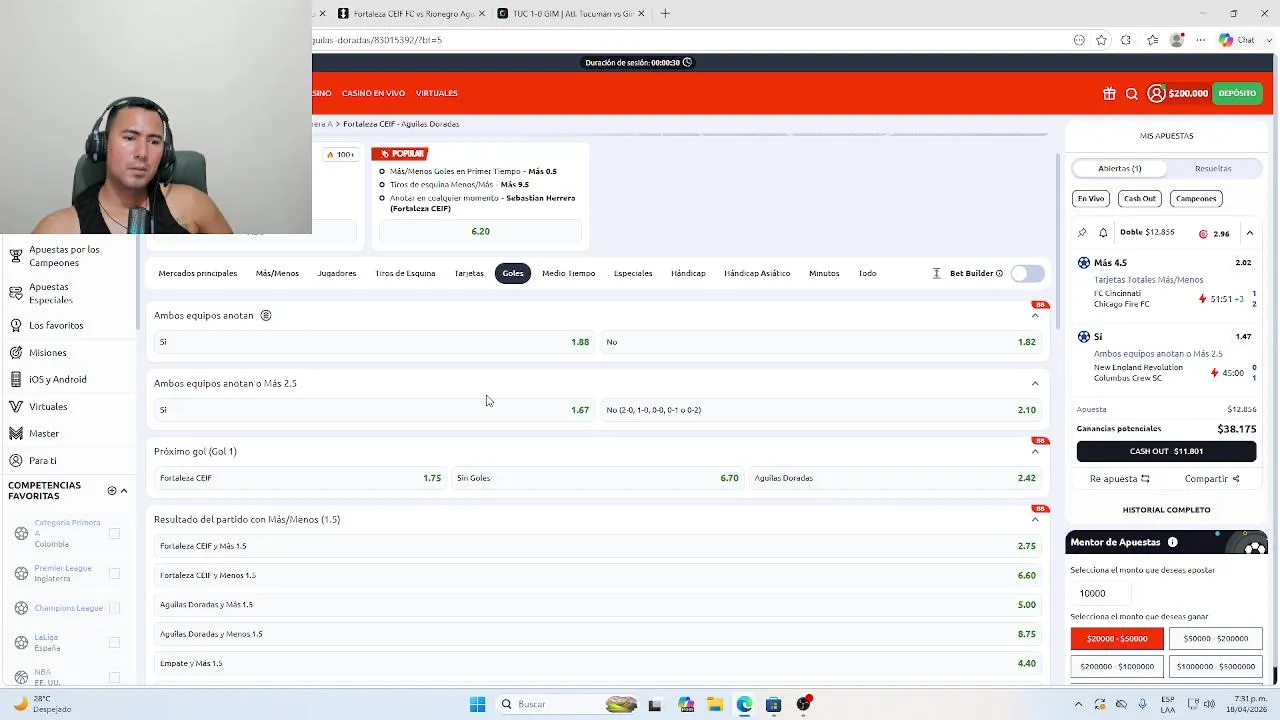Check the Categoría Primera A Colombia checkbox
The width and height of the screenshot is (1280, 720).
point(114,534)
